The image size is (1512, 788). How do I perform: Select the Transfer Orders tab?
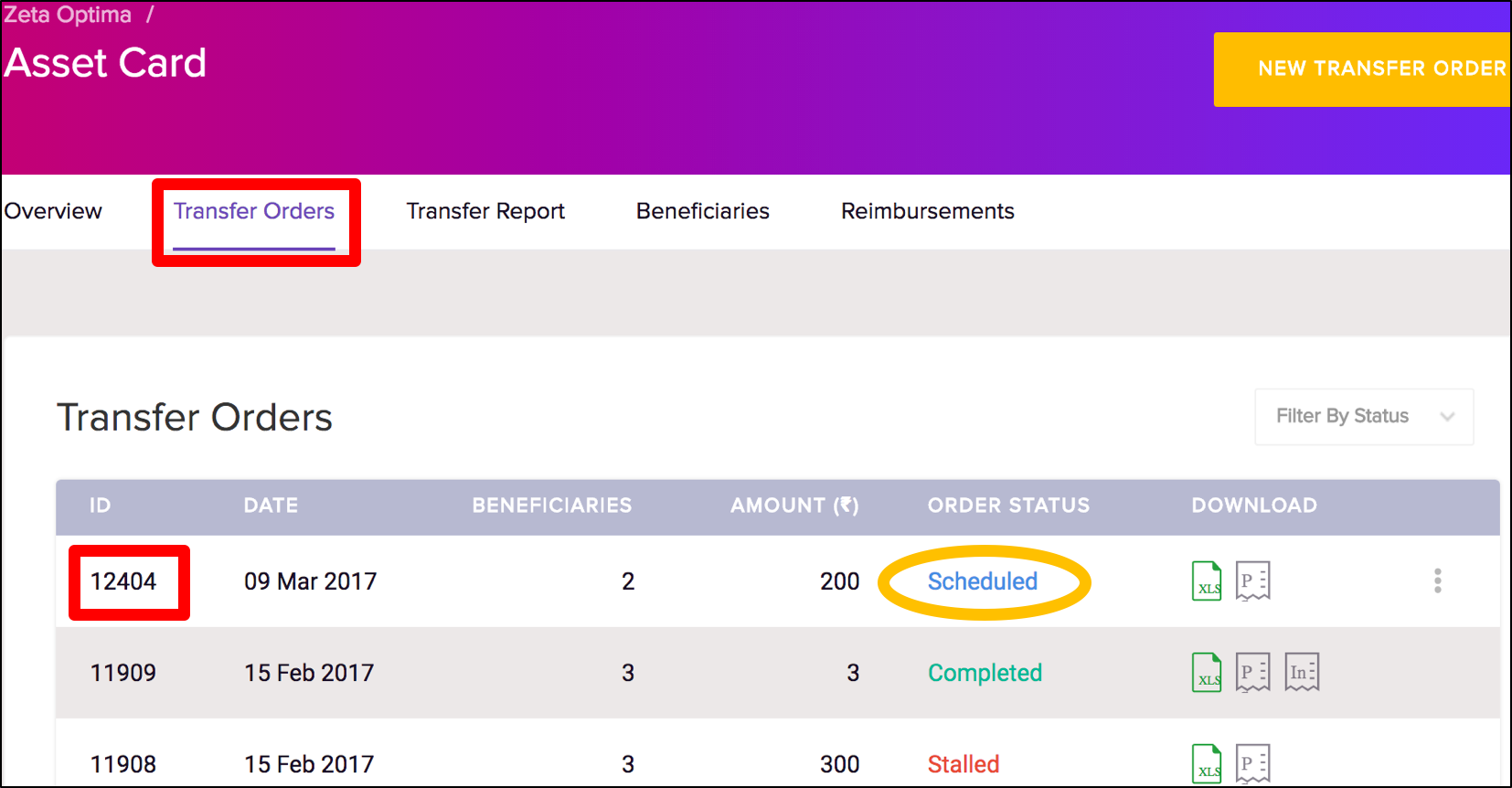click(x=254, y=211)
